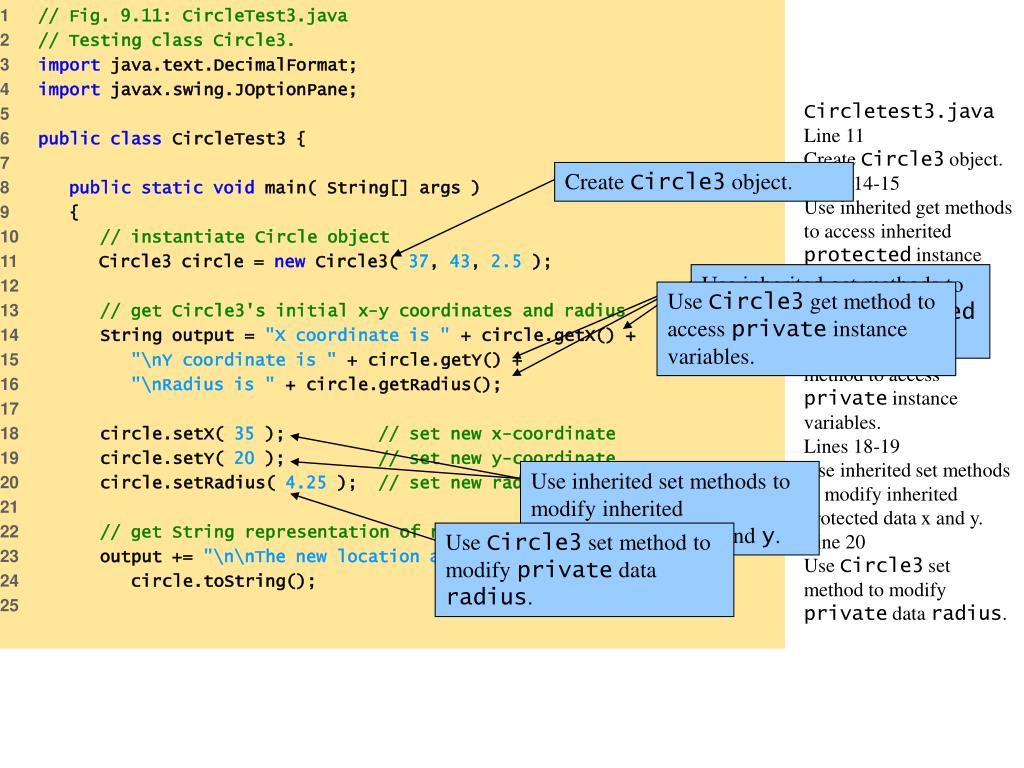This screenshot has width=1024, height=768.
Task: Click line number 20 in the gutter
Action: 9,483
